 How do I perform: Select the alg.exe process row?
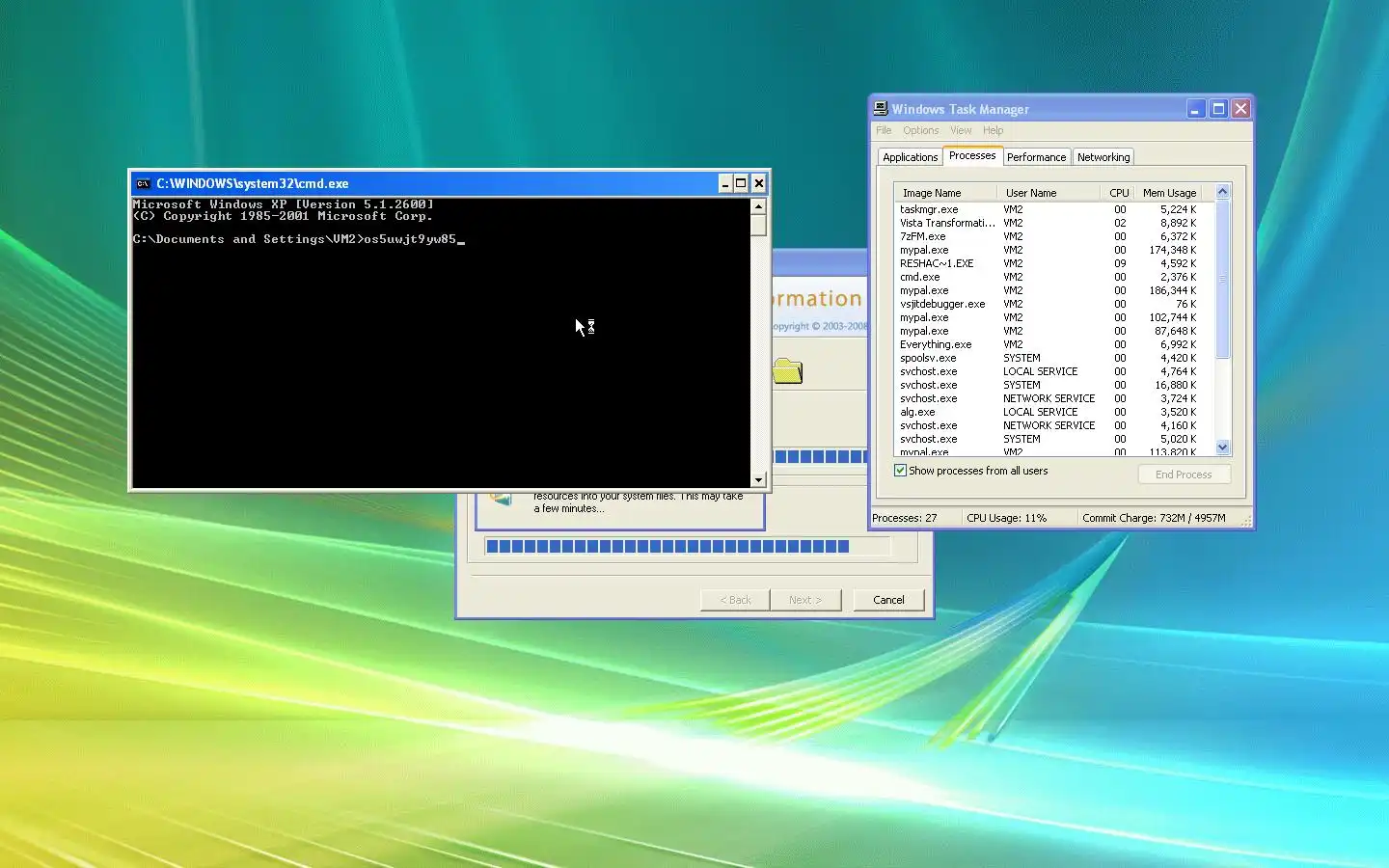pyautogui.click(x=1053, y=412)
